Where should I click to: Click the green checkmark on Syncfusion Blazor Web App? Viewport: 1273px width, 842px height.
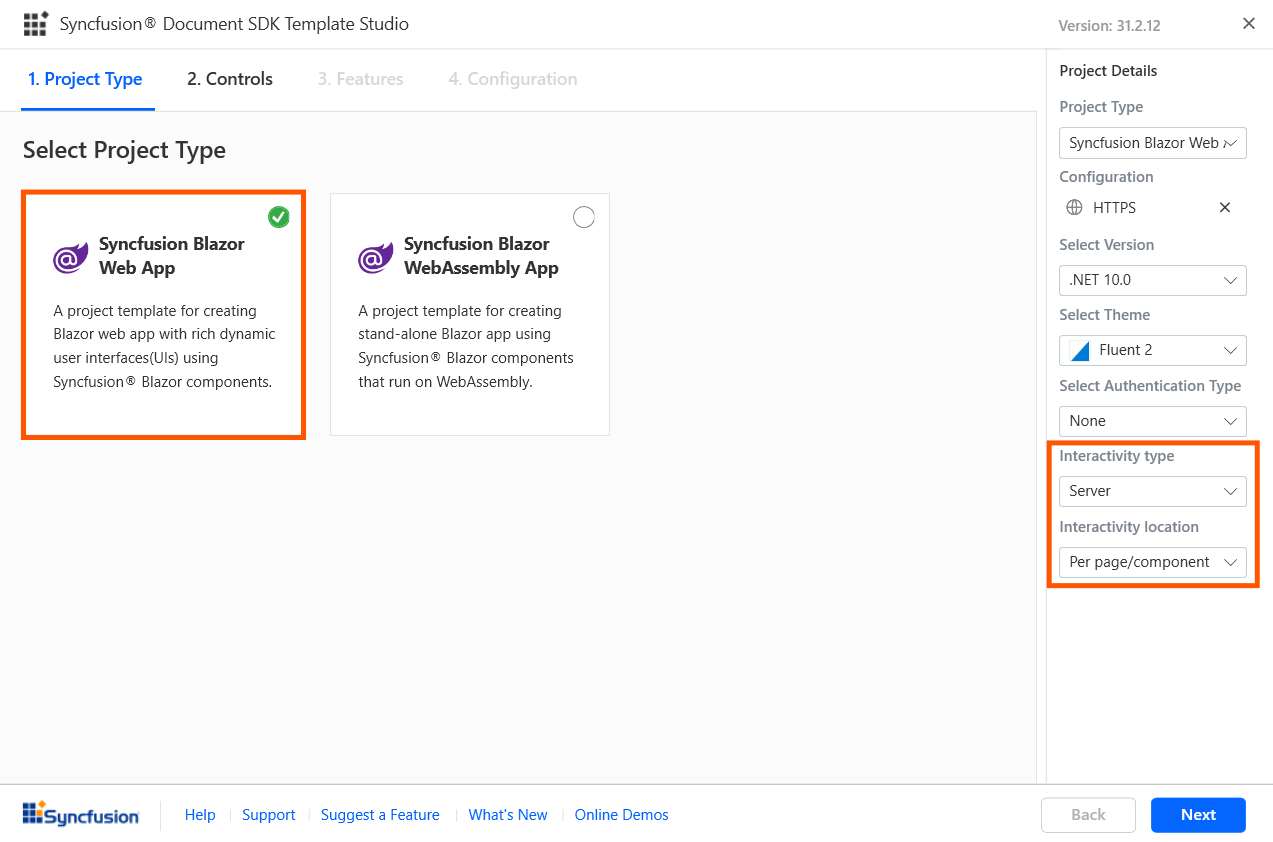click(x=279, y=216)
